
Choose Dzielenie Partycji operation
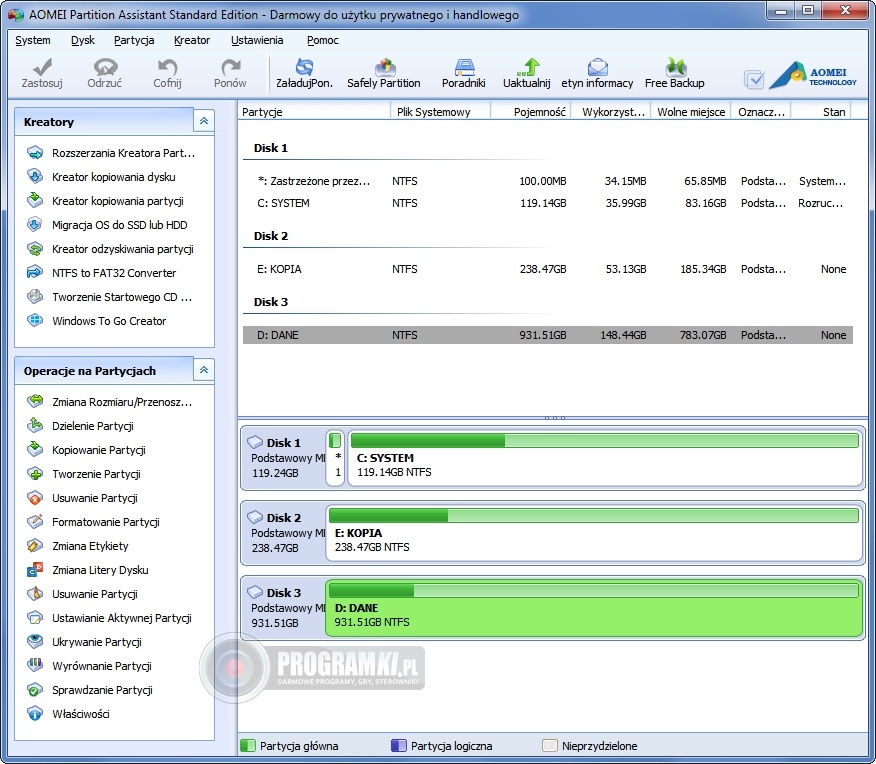click(80, 426)
